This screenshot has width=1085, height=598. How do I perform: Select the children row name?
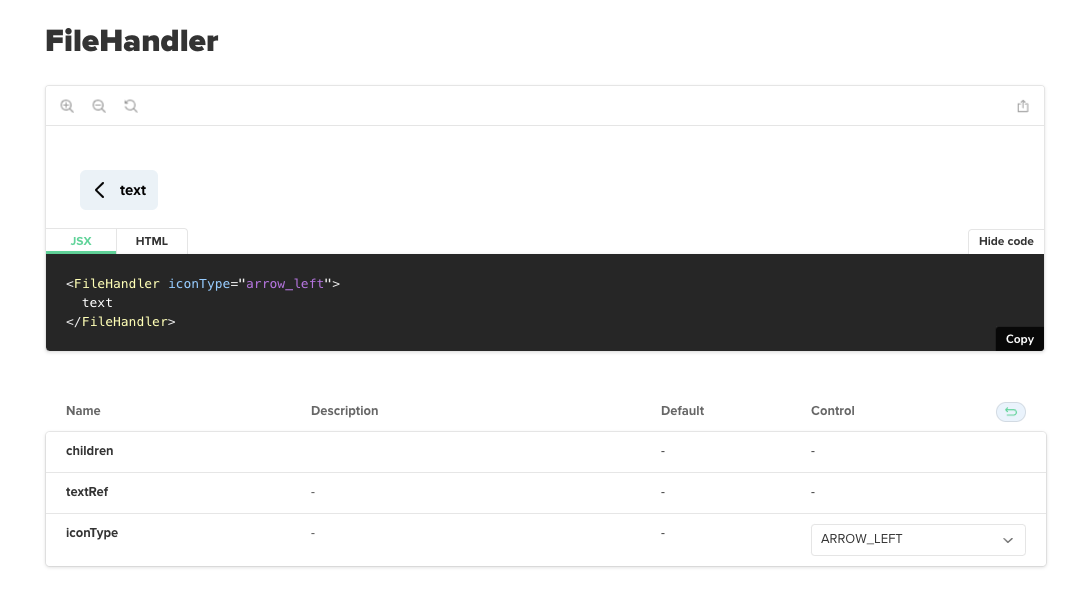point(90,451)
